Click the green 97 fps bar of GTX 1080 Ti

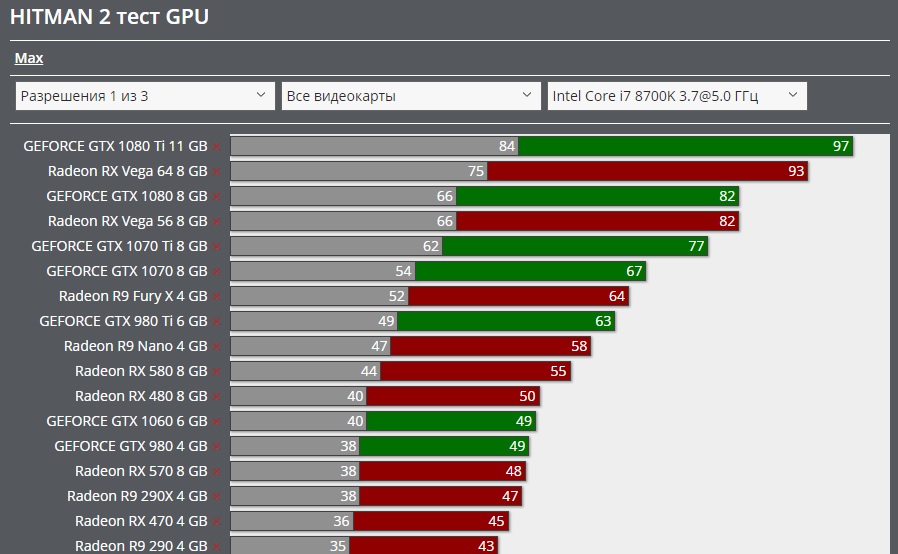pyautogui.click(x=686, y=146)
